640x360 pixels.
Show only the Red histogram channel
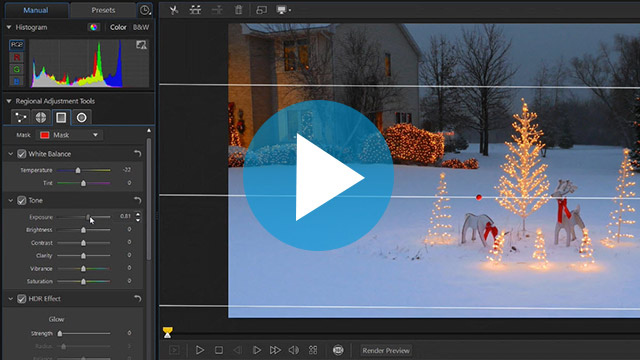point(17,57)
